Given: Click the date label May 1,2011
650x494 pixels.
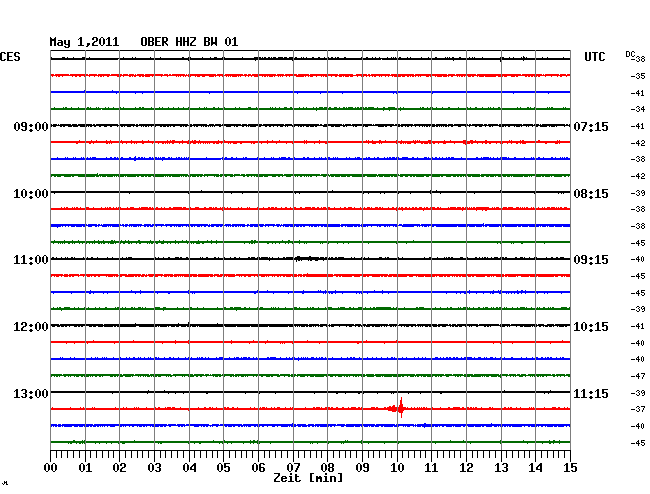Looking at the screenshot, I should coord(84,42).
